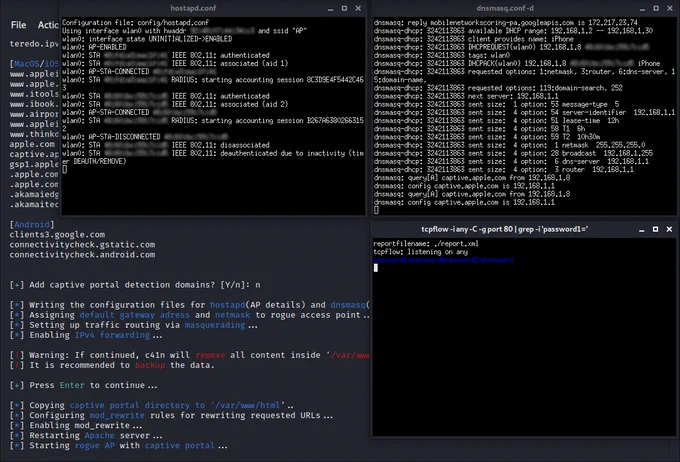Maximize the tcpflow window
Screen dimensions: 680x462
point(655,229)
